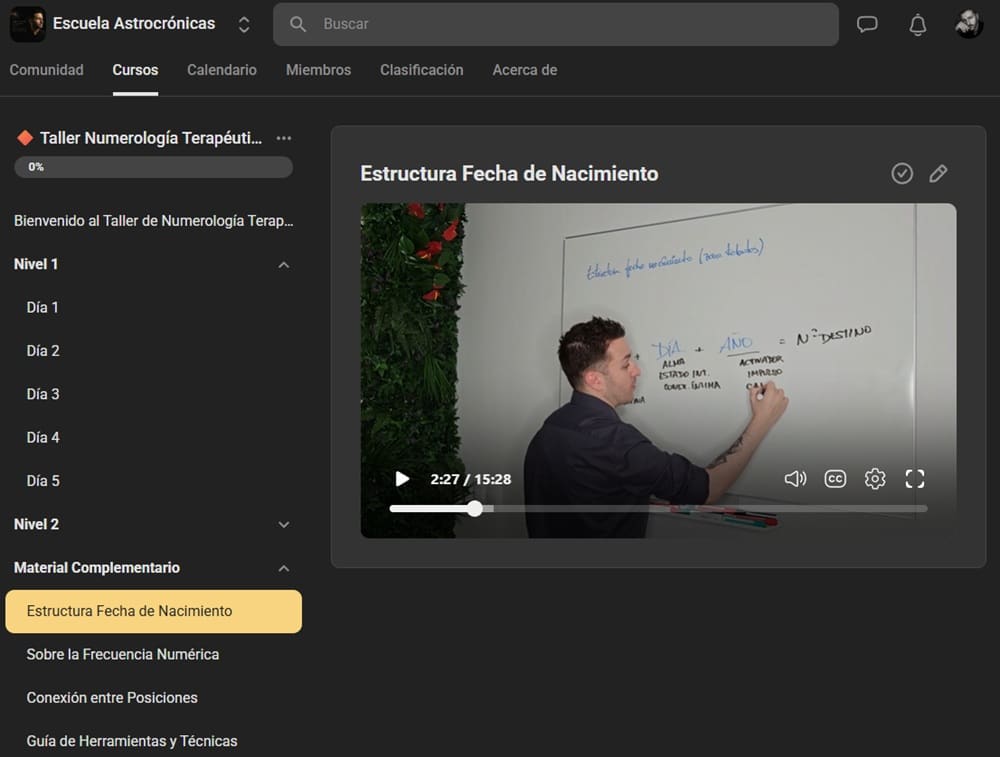This screenshot has height=757, width=1000.
Task: Collapse the Nivel 1 section
Action: tap(284, 265)
